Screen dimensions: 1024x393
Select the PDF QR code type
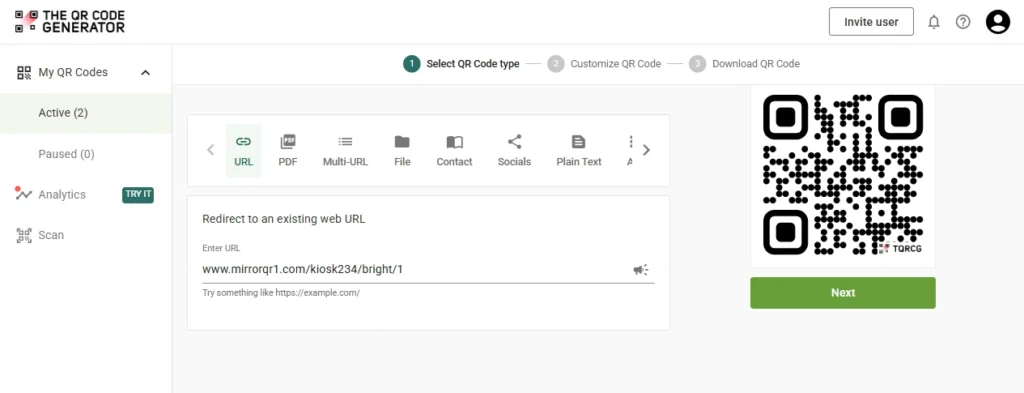coord(288,151)
